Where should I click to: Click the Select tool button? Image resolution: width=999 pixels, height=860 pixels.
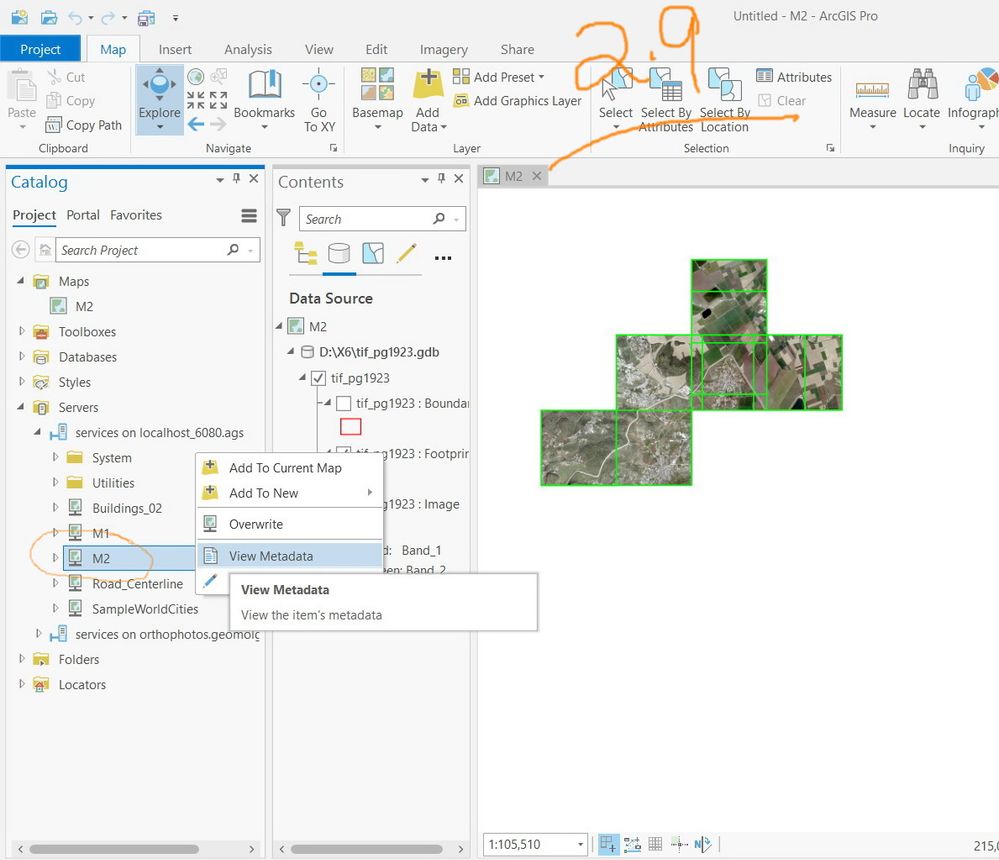(x=615, y=99)
